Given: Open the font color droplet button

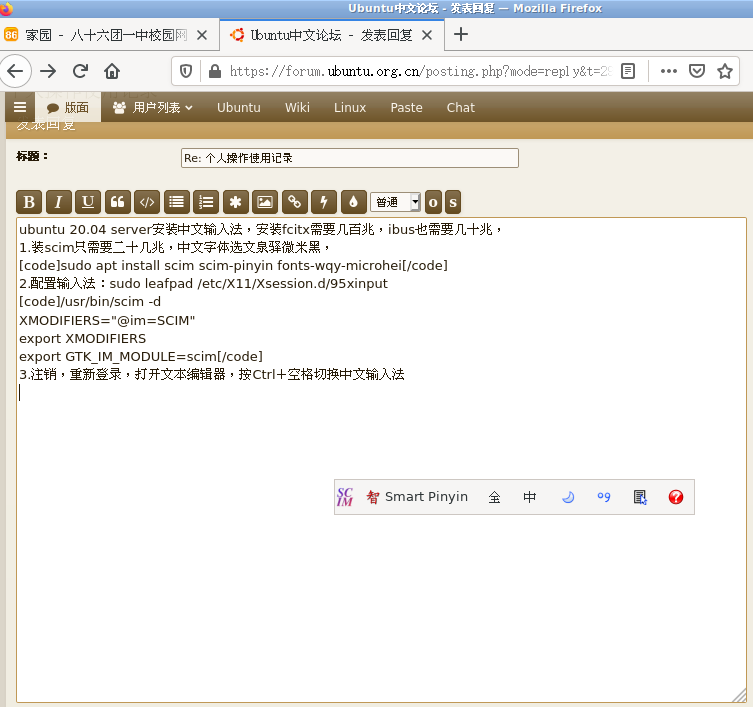Looking at the screenshot, I should (353, 202).
